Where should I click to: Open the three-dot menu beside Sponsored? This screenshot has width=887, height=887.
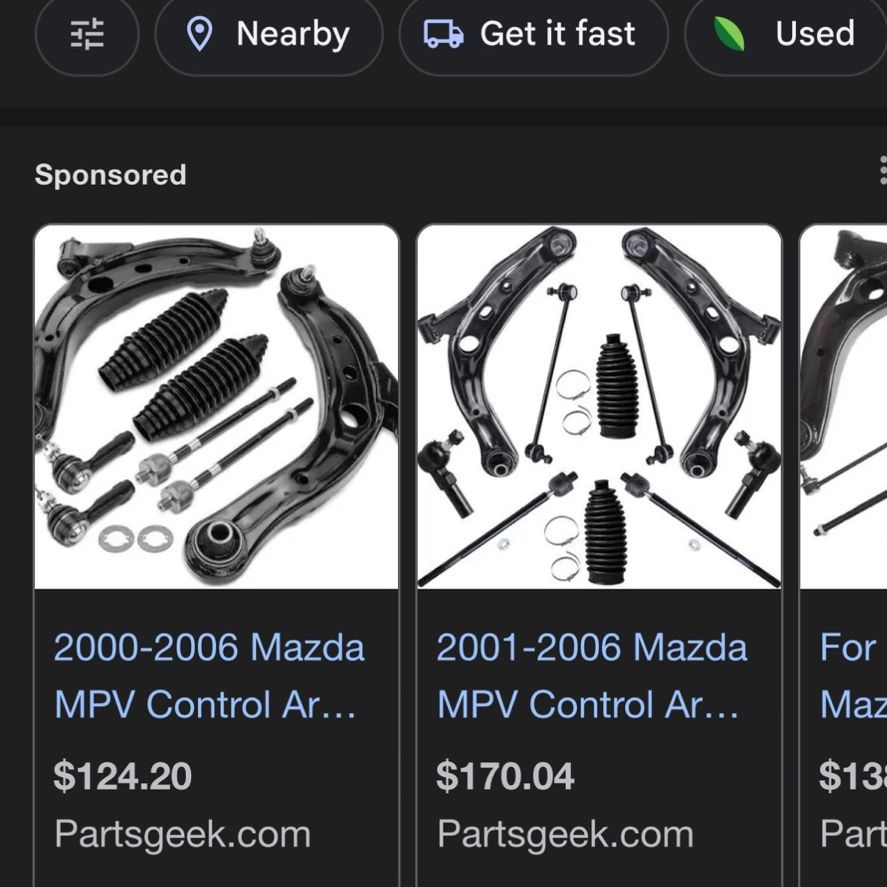(882, 170)
